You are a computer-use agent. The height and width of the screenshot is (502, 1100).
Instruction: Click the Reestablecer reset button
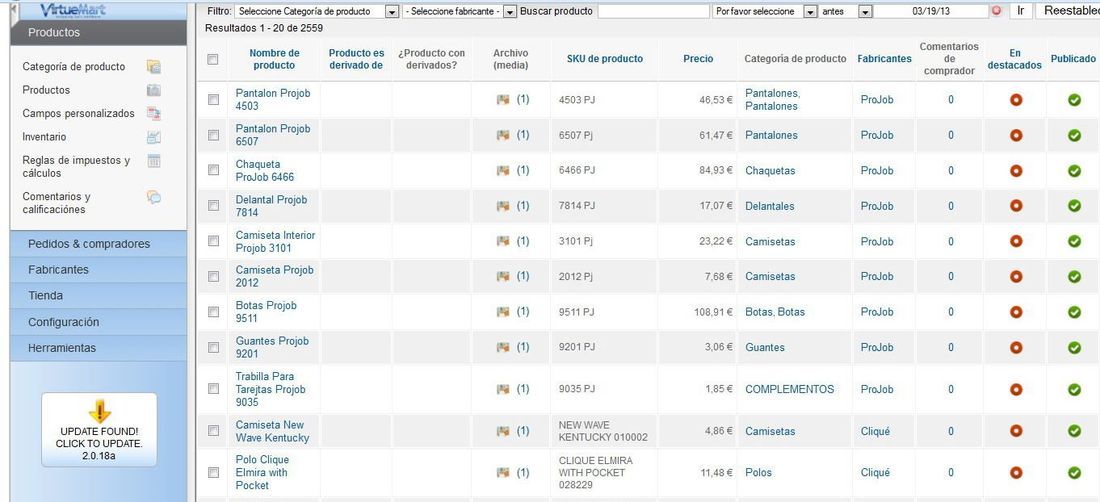coord(1068,11)
